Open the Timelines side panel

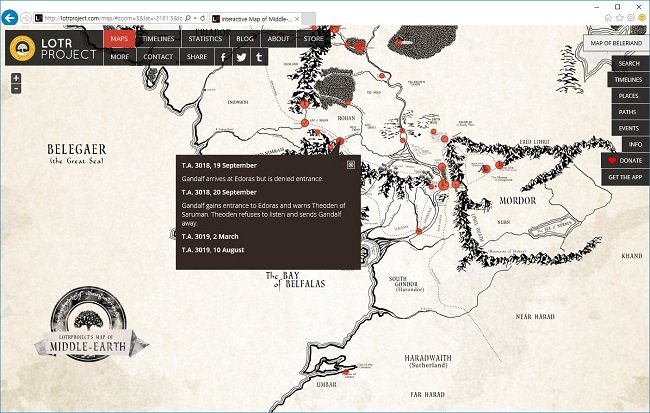coord(628,80)
